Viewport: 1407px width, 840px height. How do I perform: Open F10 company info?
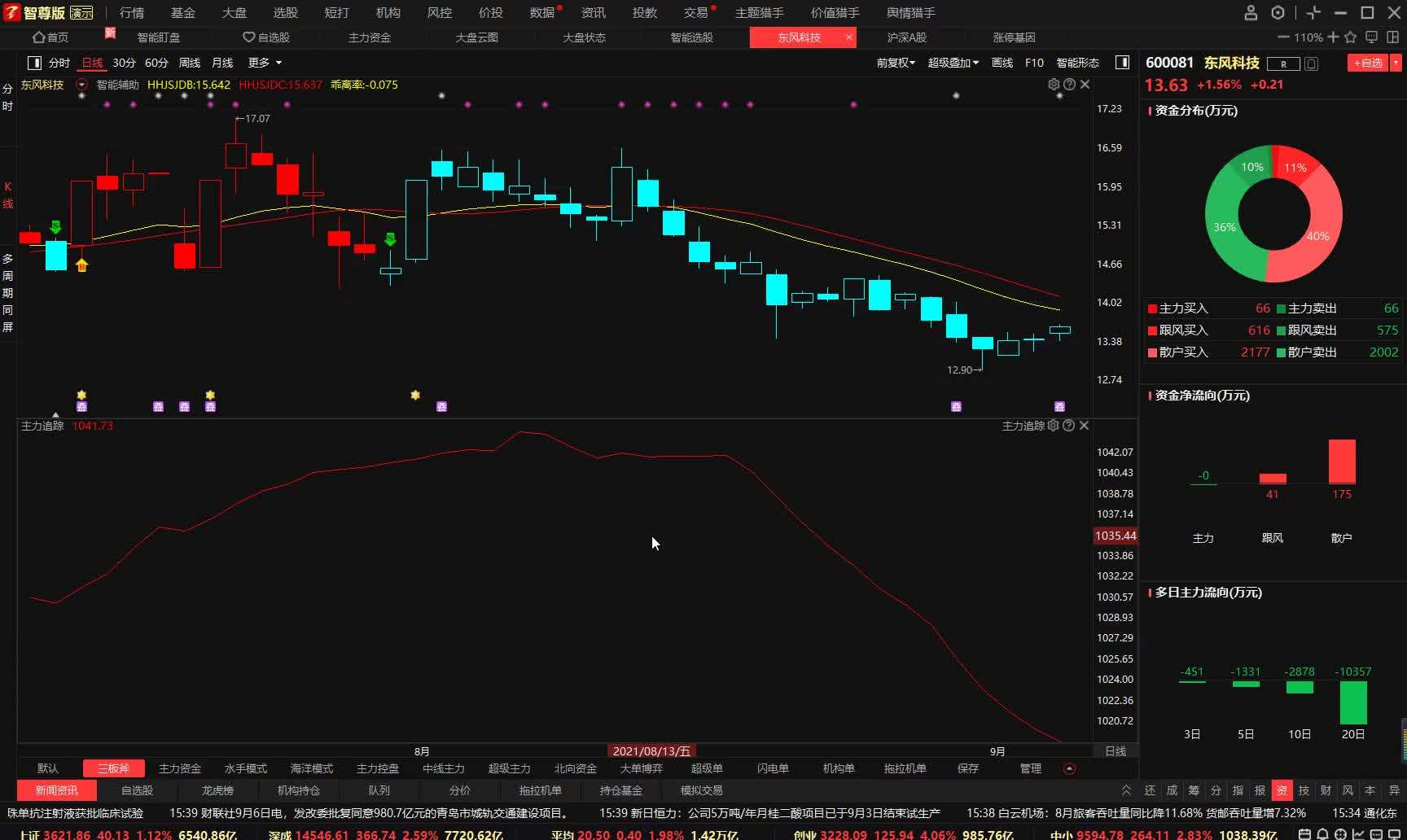[x=1034, y=63]
